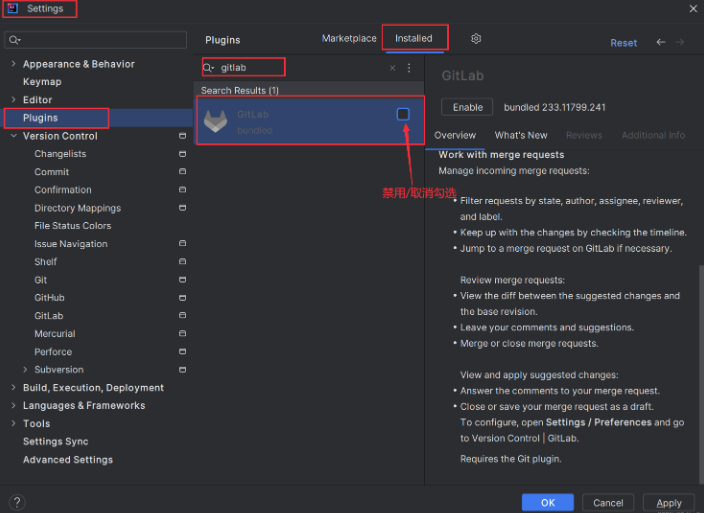
Task: Collapse the Version Control node
Action: click(x=13, y=136)
